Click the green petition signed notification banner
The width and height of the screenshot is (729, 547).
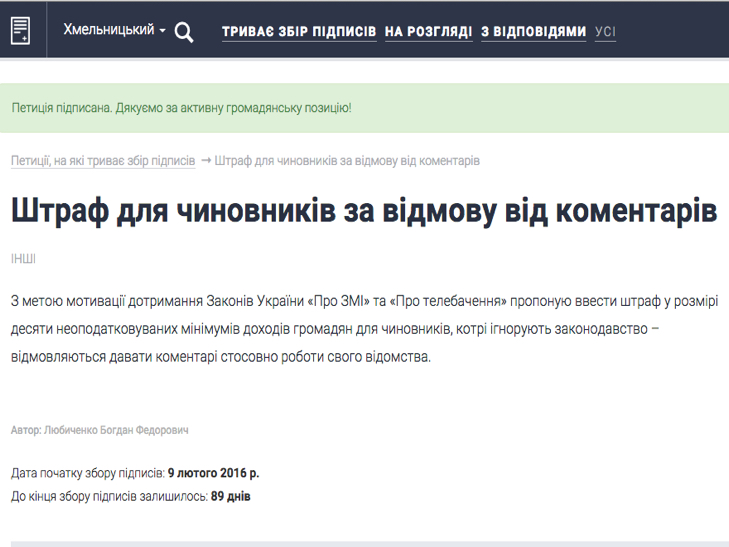click(364, 108)
